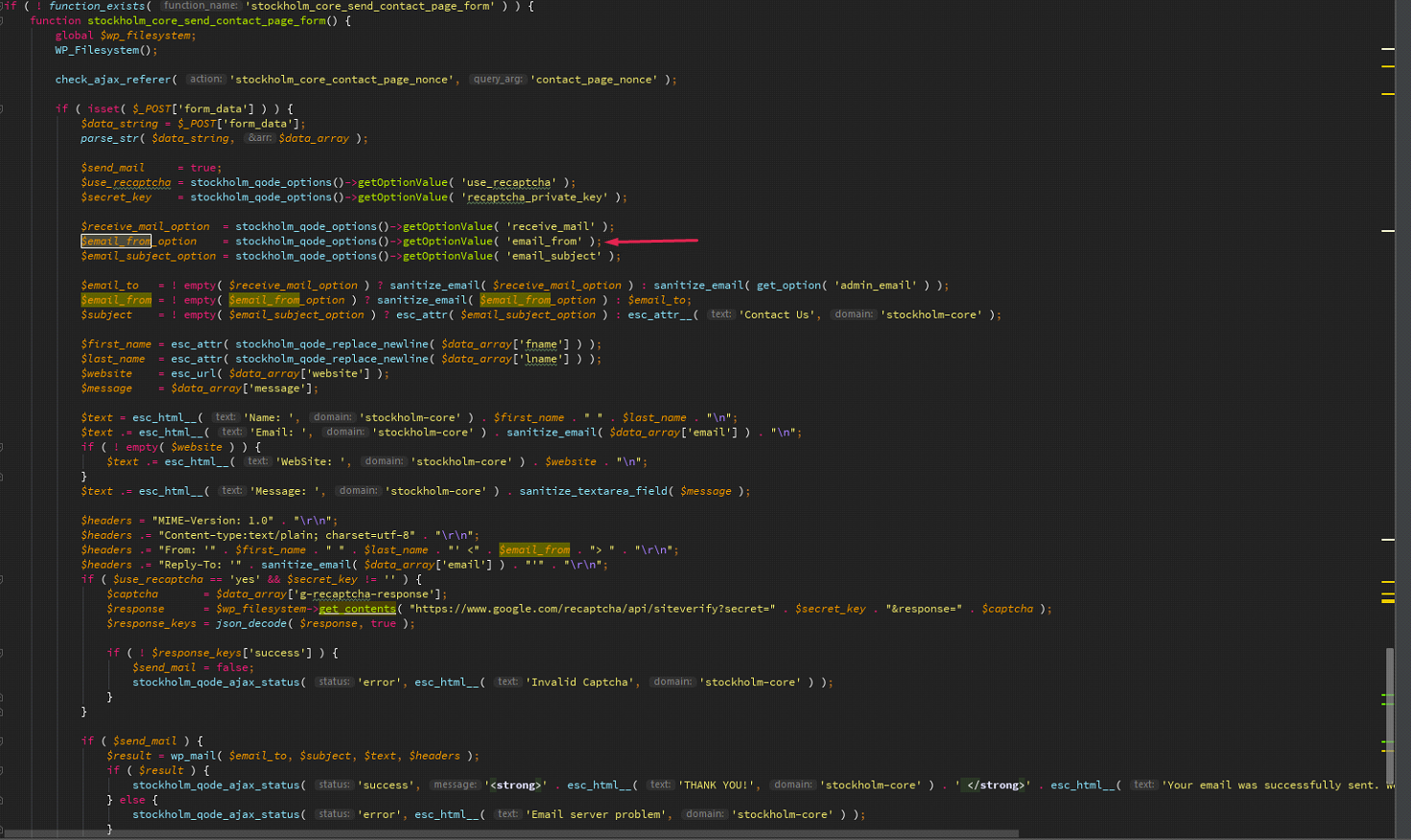1411x840 pixels.
Task: Click the 'Contact Us' string
Action: pos(777,315)
